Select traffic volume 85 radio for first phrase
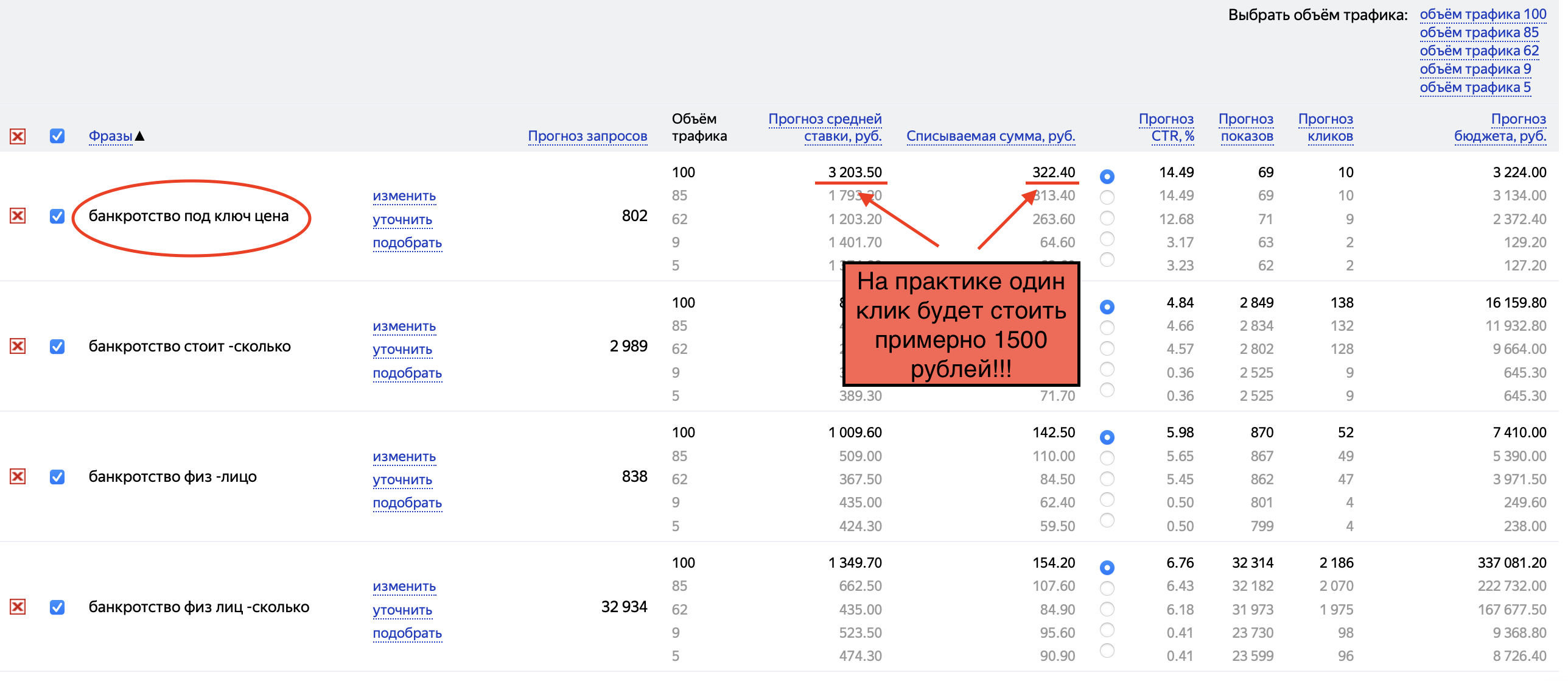Screen dimensions: 1568x681 (x=1107, y=197)
